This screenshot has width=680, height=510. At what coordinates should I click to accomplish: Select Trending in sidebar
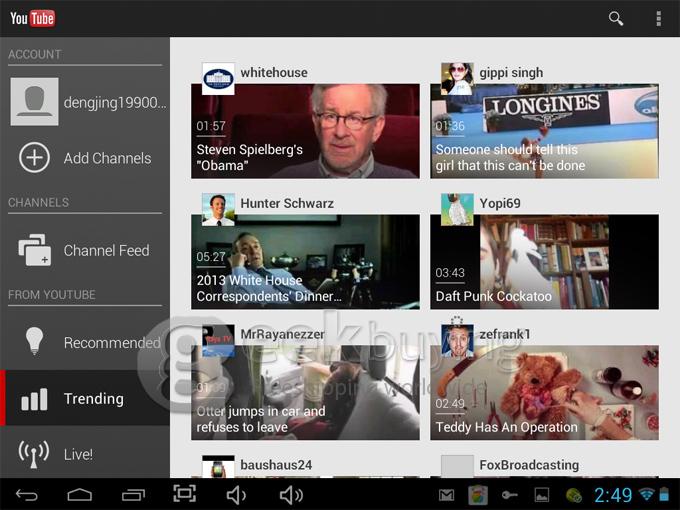point(85,398)
